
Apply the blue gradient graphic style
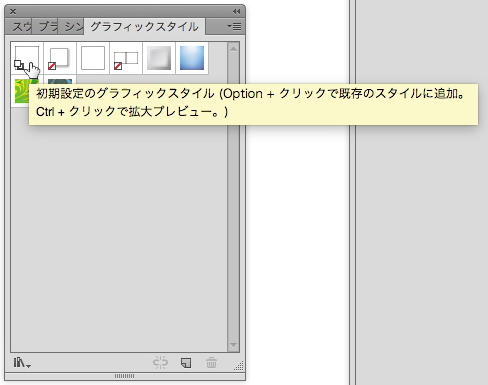pyautogui.click(x=192, y=58)
